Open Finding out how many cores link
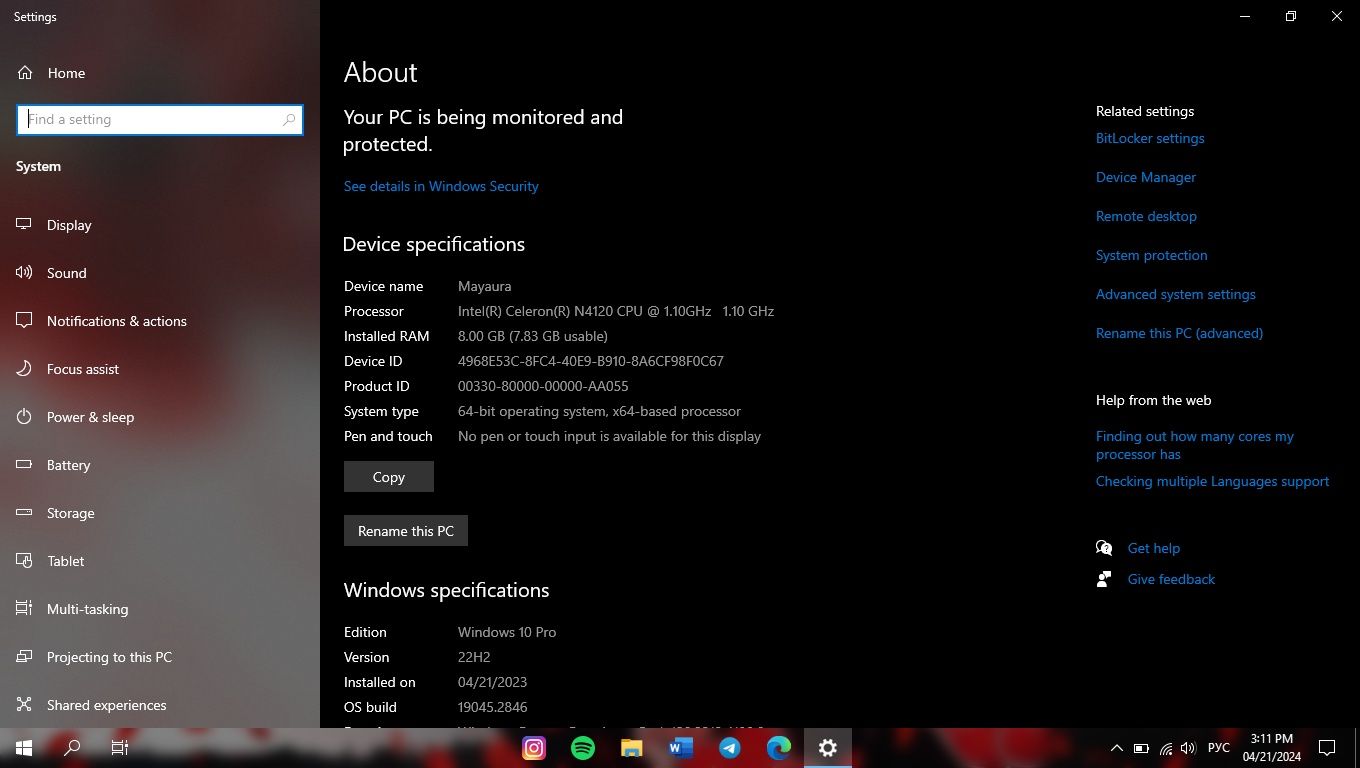The width and height of the screenshot is (1360, 768). [x=1195, y=445]
